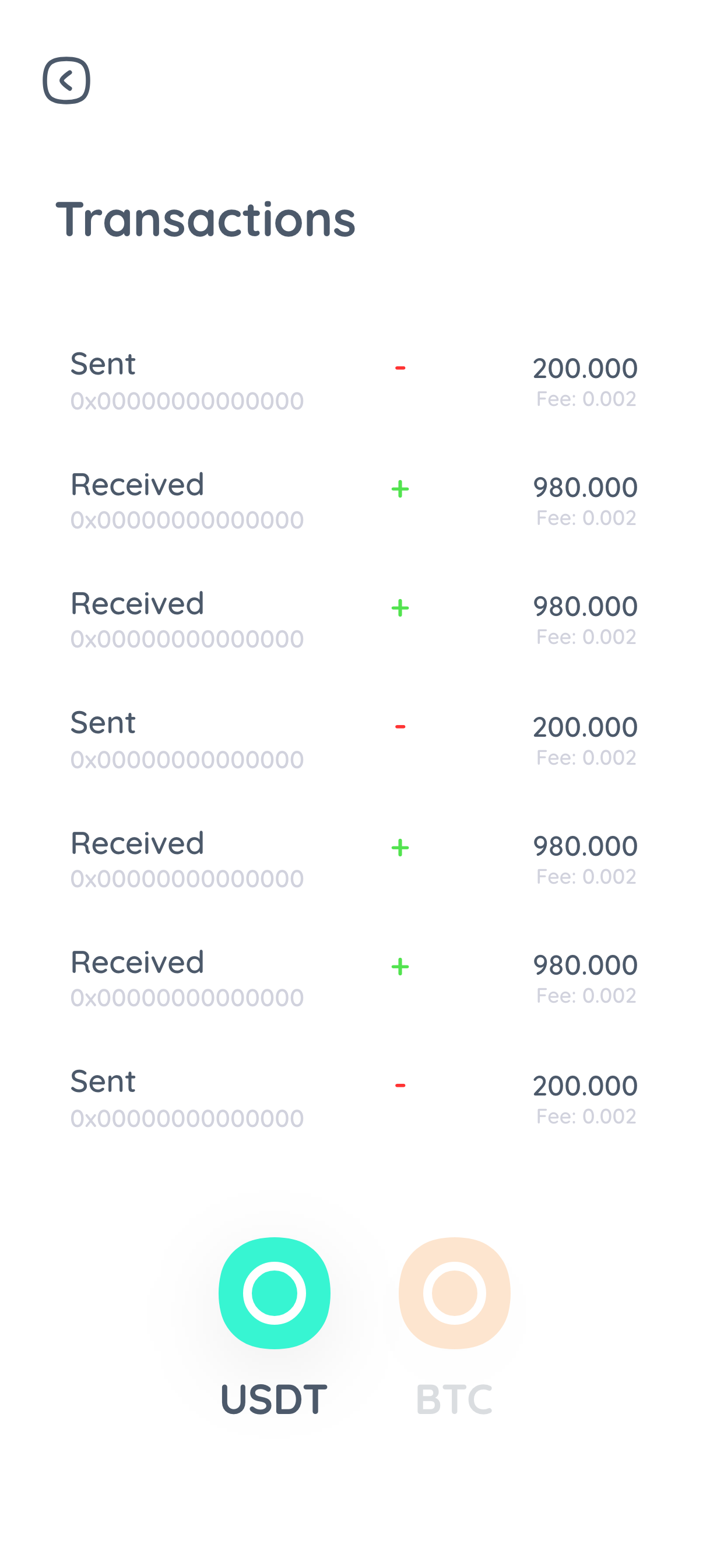724x1568 pixels.
Task: Select the teal USDT coin icon
Action: (275, 1293)
